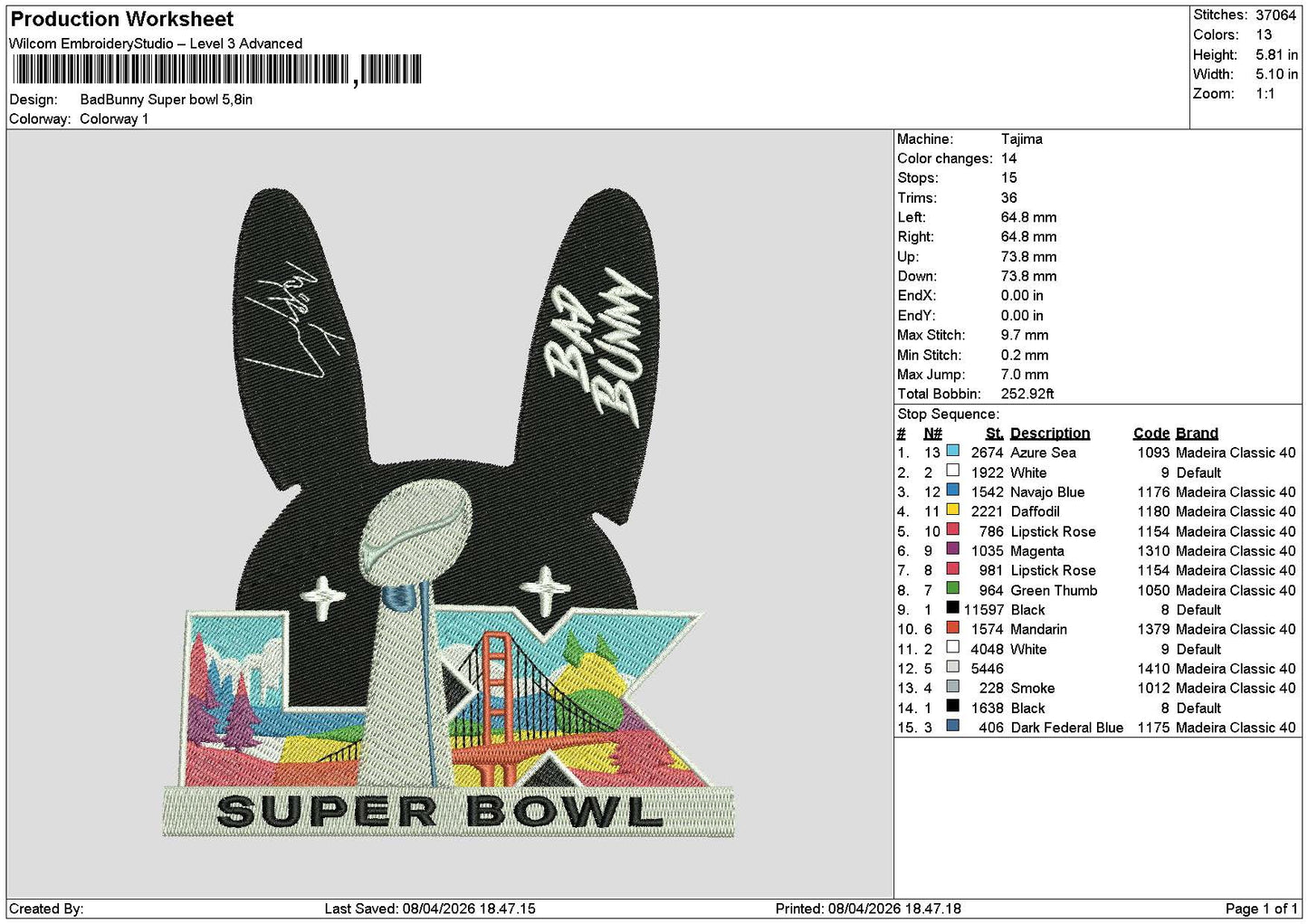Click the 'Page 1 of 1' indicator

(x=1262, y=909)
